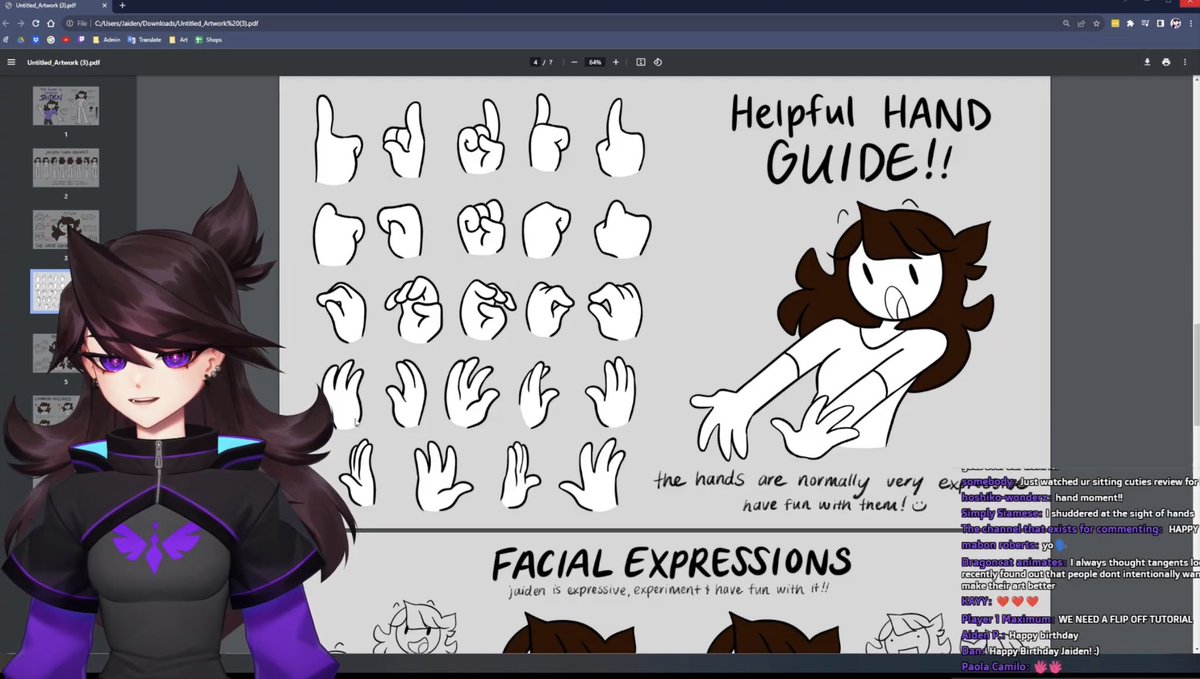Click the address bar file path

(177, 23)
